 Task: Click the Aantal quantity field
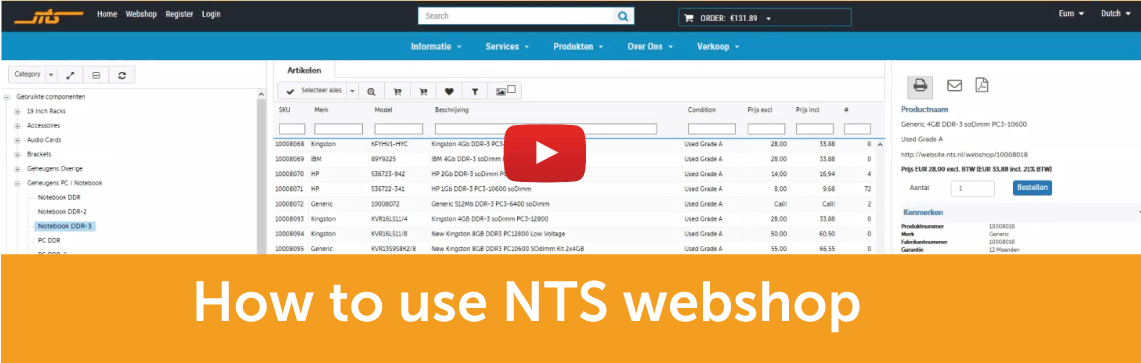click(972, 188)
